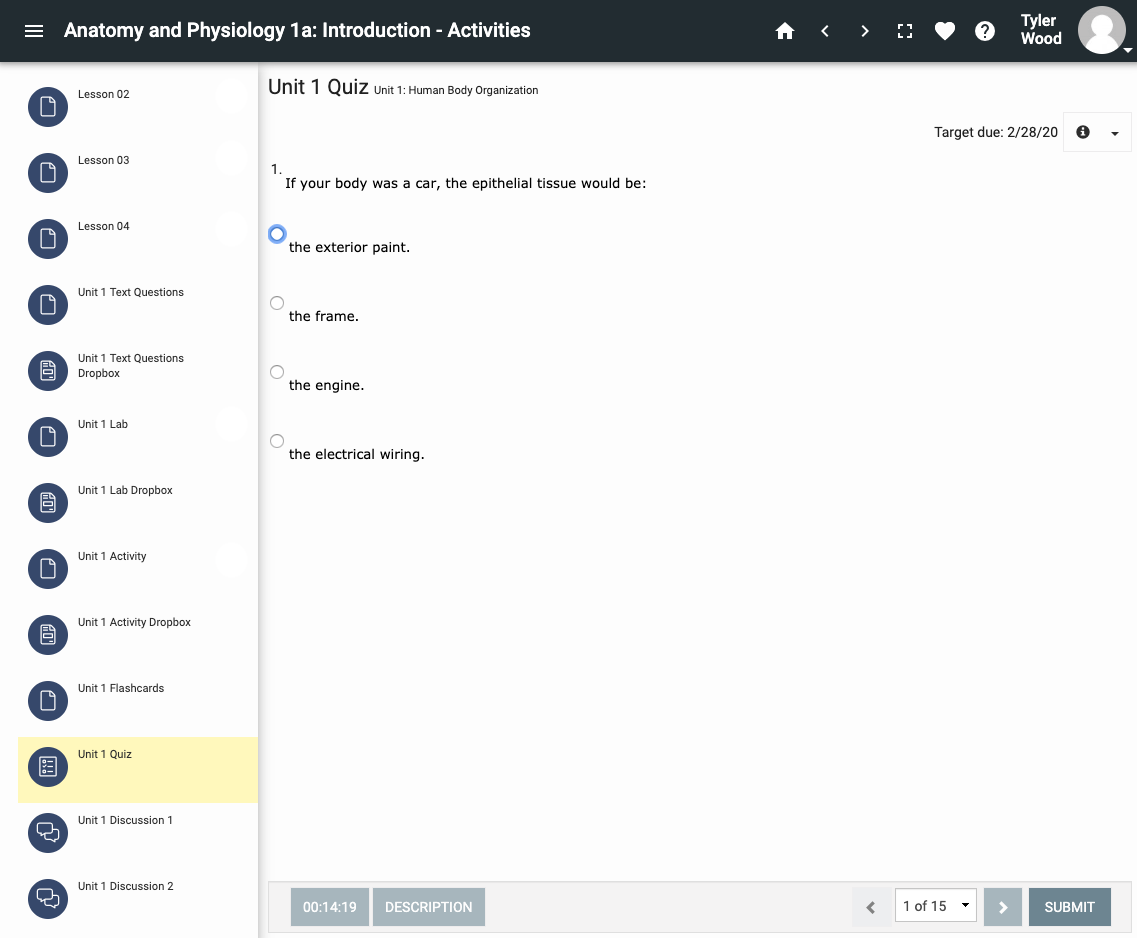Viewport: 1137px width, 938px height.
Task: Go to next quiz question arrow
Action: pyautogui.click(x=1003, y=907)
